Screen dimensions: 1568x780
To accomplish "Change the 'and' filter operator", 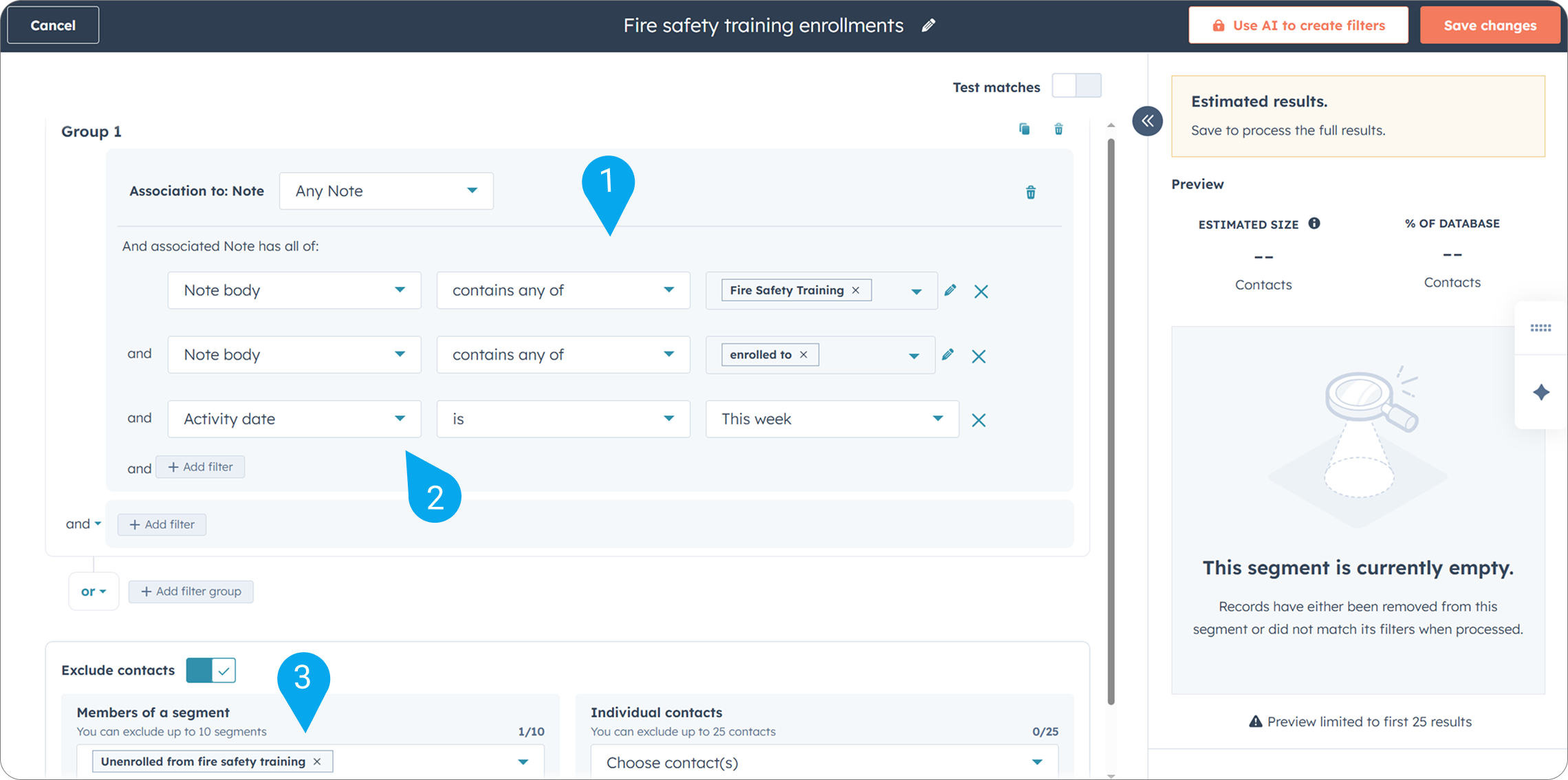I will pyautogui.click(x=83, y=524).
